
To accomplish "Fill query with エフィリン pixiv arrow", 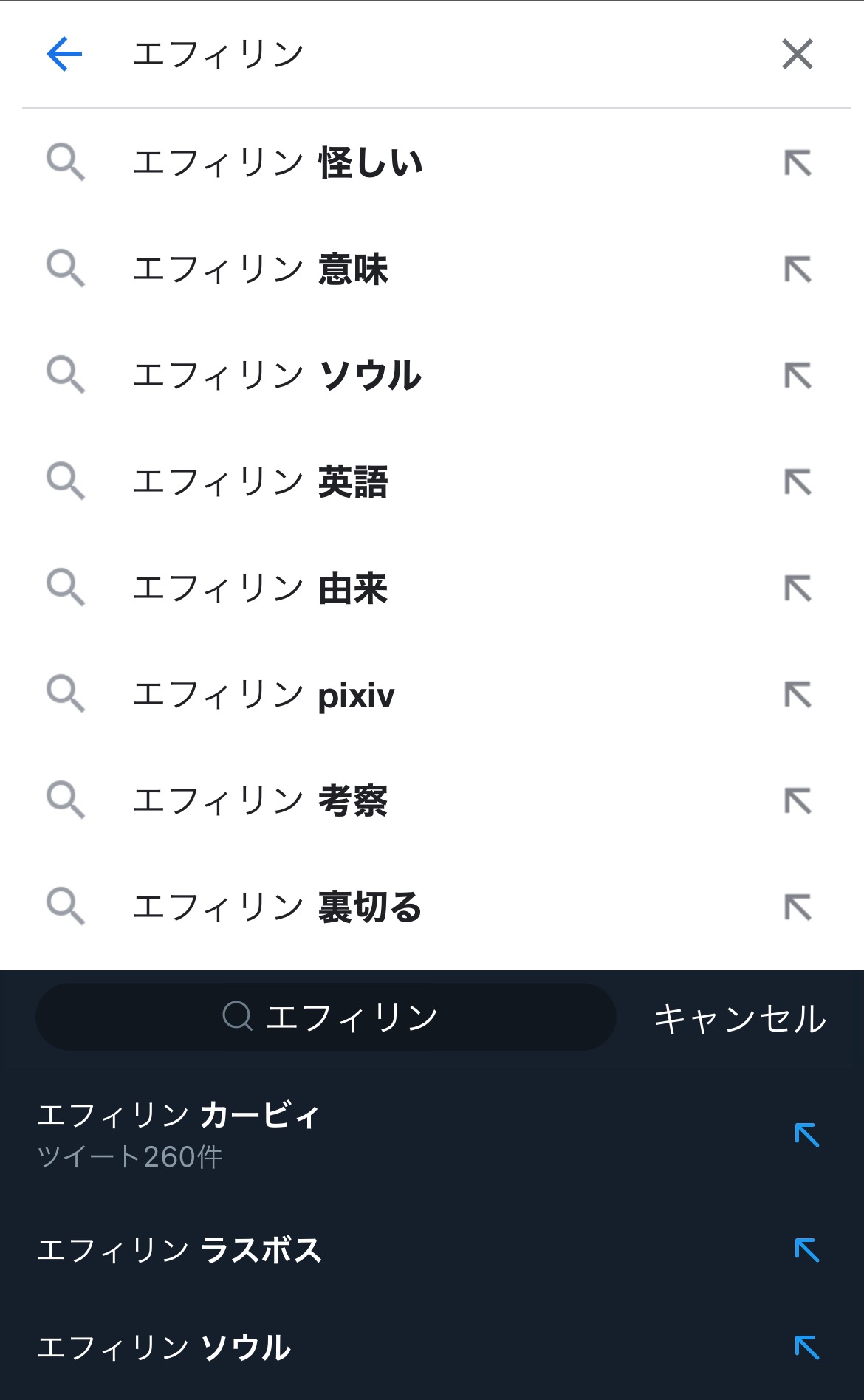I will point(798,695).
